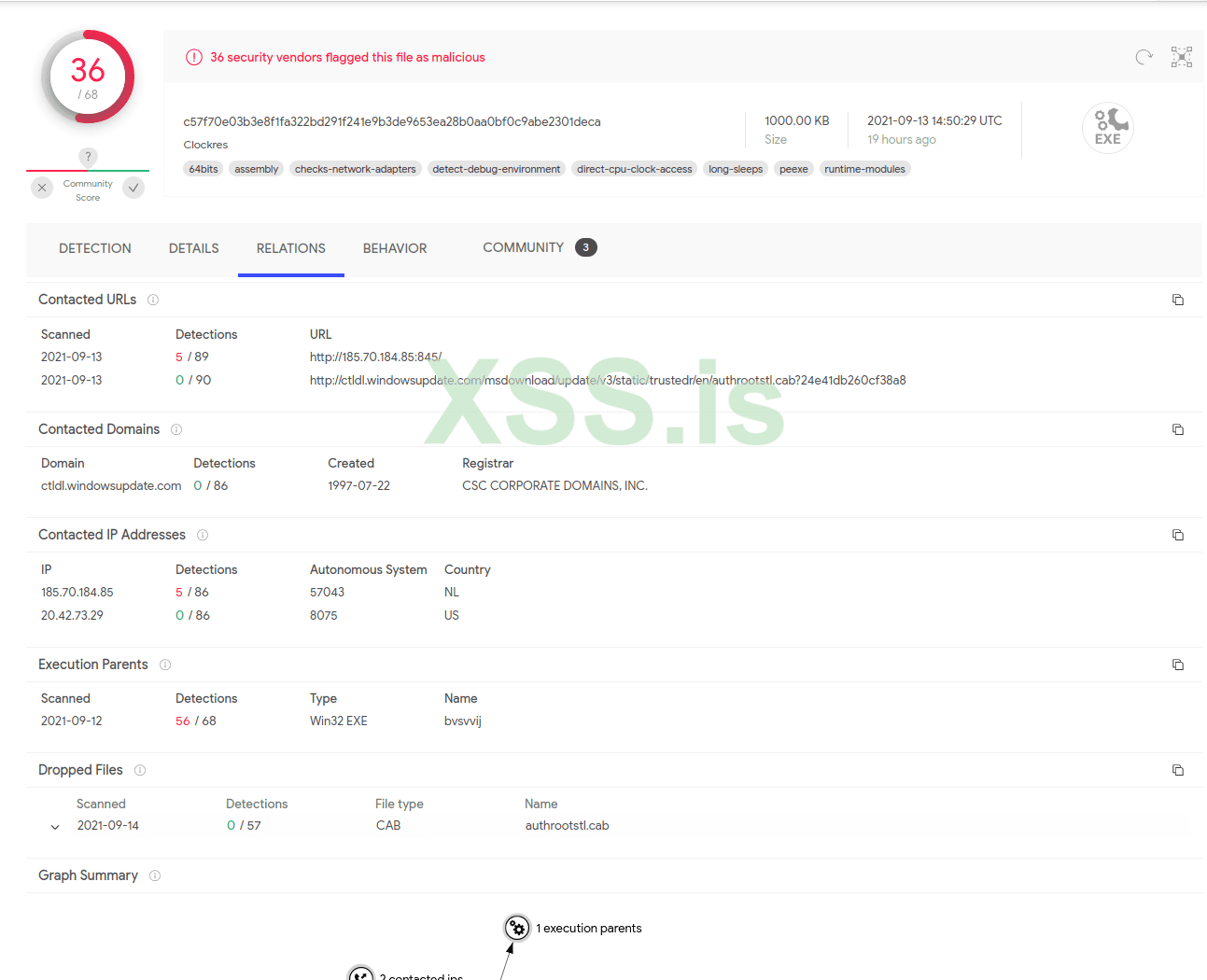Click autonomous system 8075
The height and width of the screenshot is (980, 1207).
pos(324,615)
